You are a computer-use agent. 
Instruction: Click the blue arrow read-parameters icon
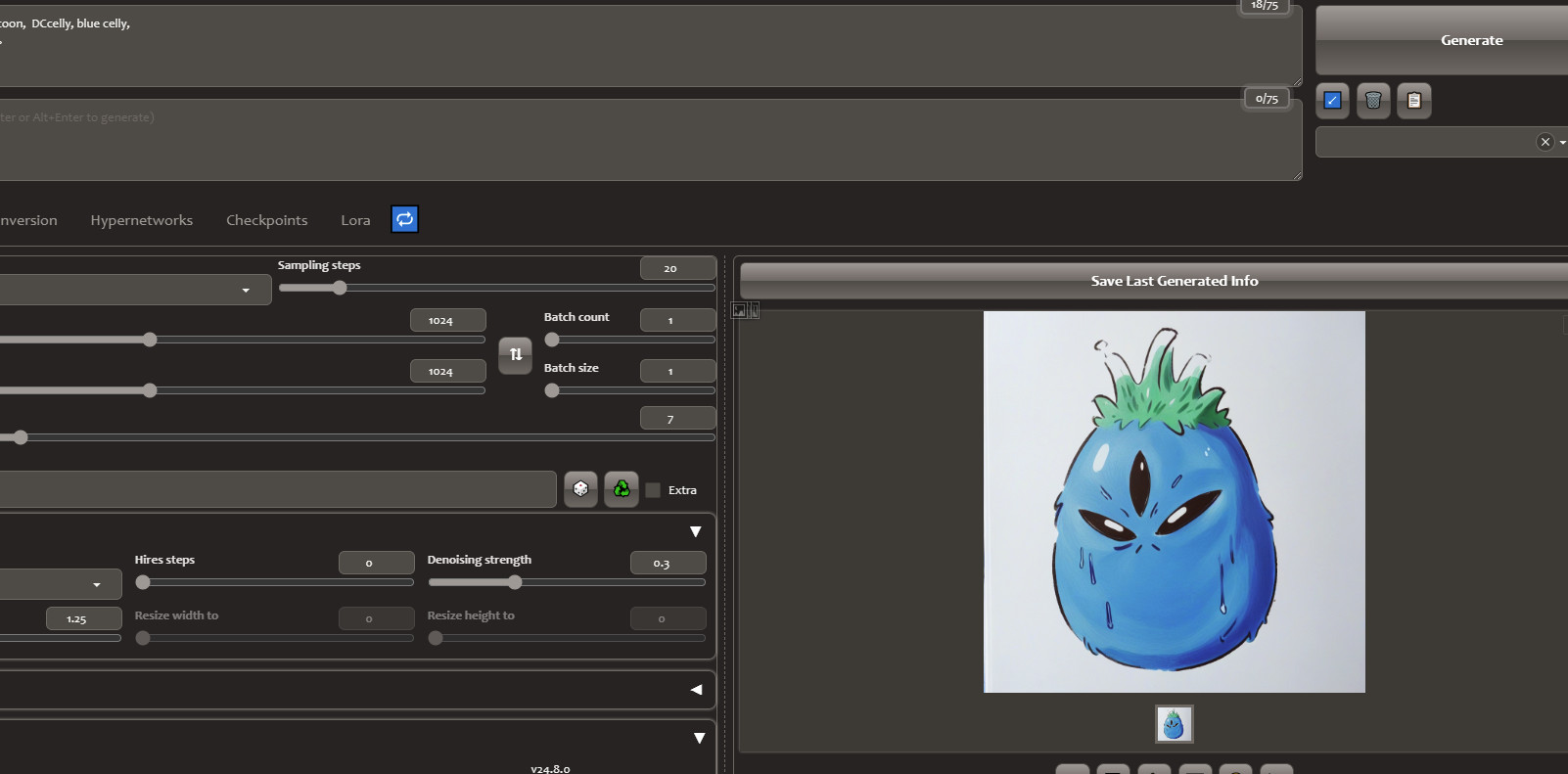point(1332,100)
